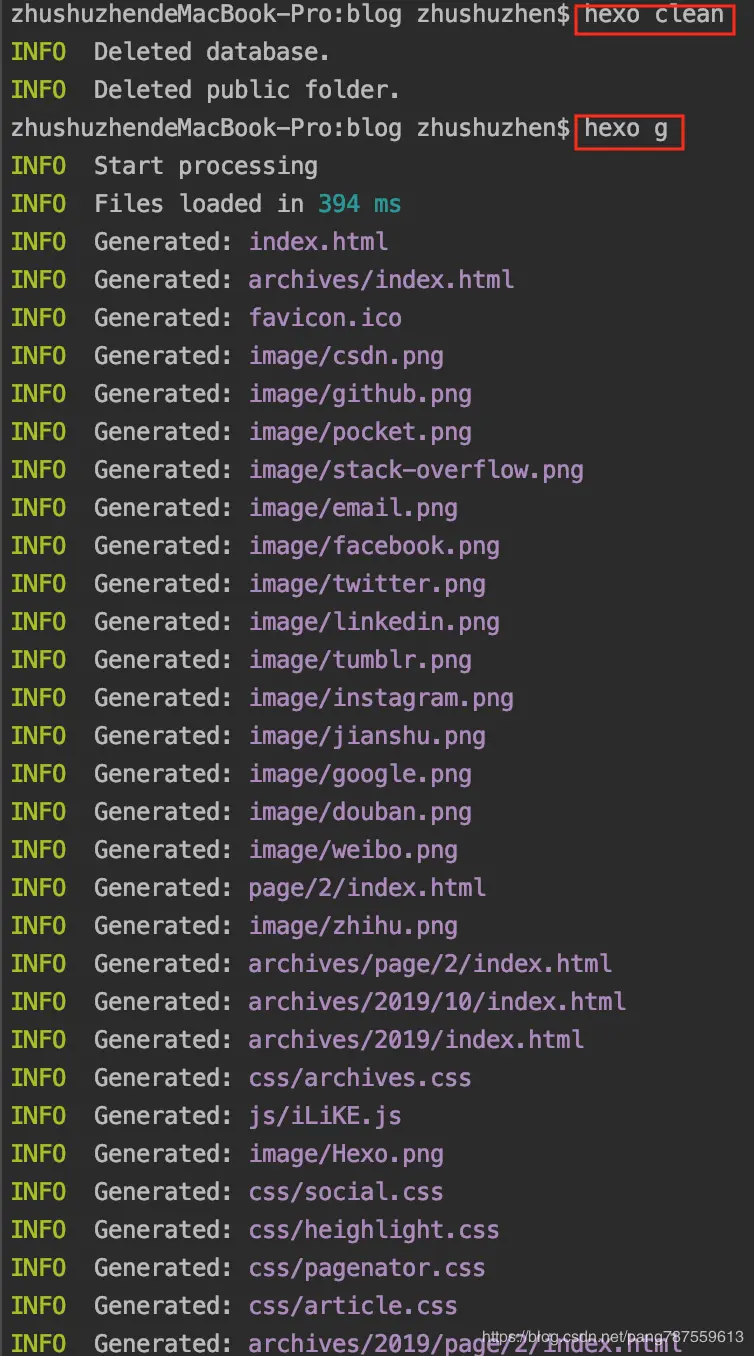The image size is (754, 1356).
Task: Click 'image/linkedin.png' file path
Action: (374, 622)
